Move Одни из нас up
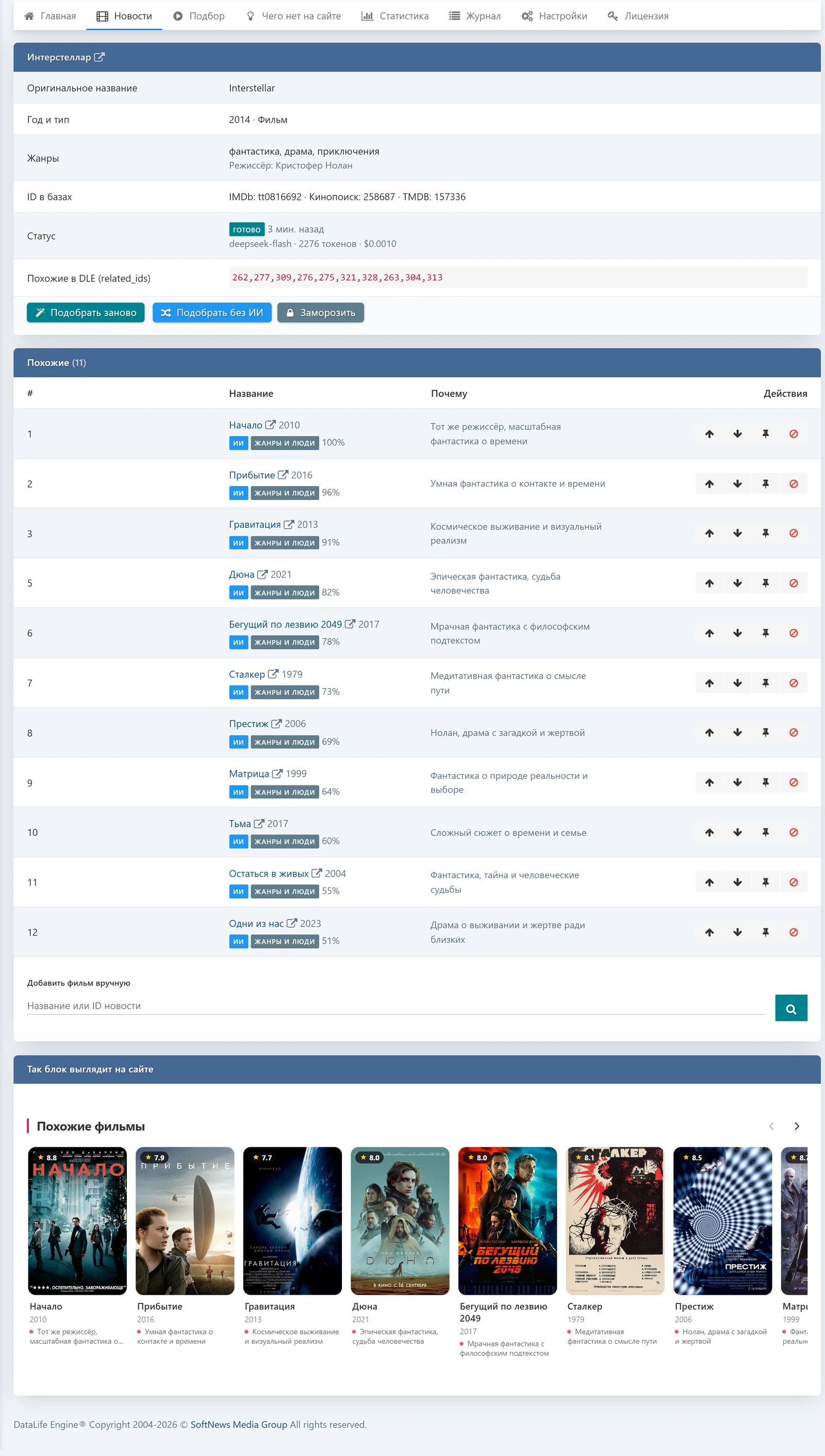 [709, 932]
